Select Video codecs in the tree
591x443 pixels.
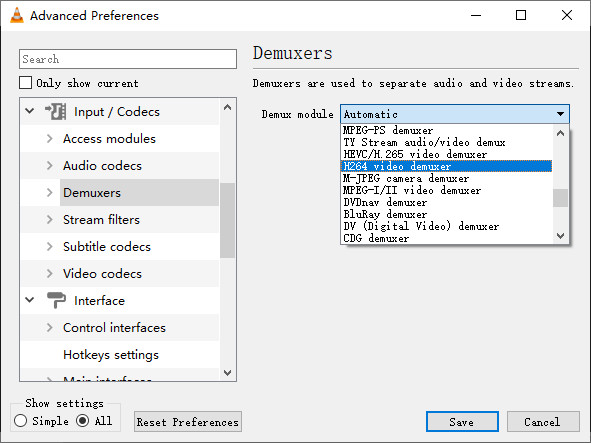[102, 274]
